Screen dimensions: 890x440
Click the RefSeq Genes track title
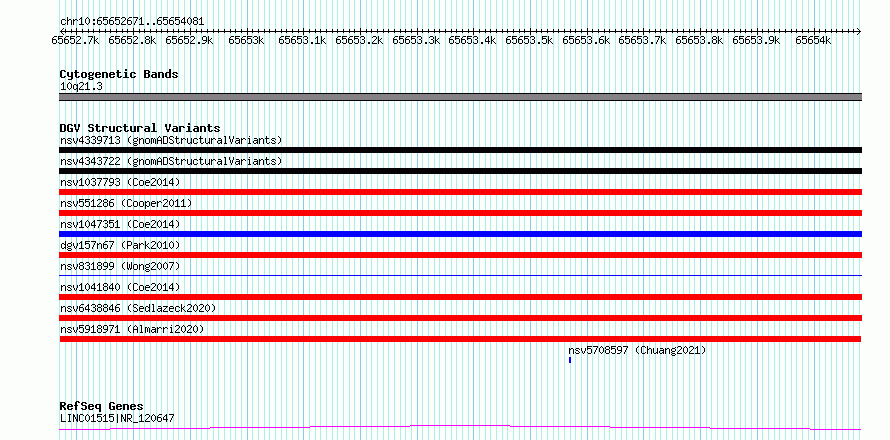point(102,407)
